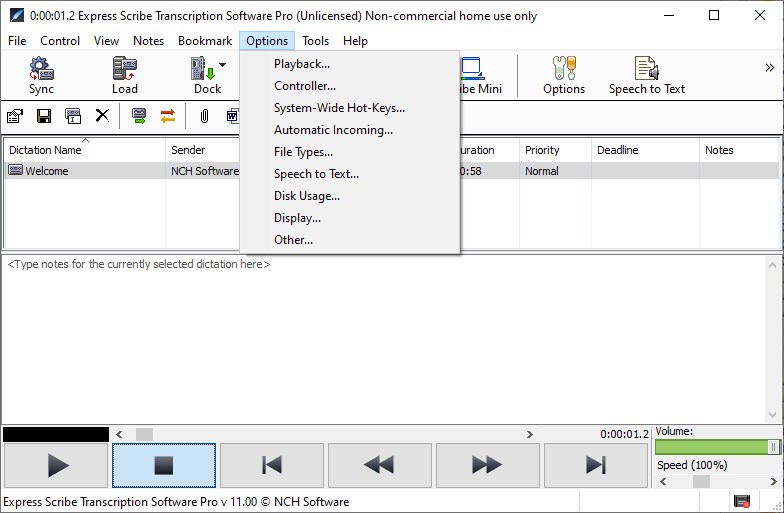Choose Speech to Text... menu entry
Image resolution: width=784 pixels, height=513 pixels.
pyautogui.click(x=350, y=174)
